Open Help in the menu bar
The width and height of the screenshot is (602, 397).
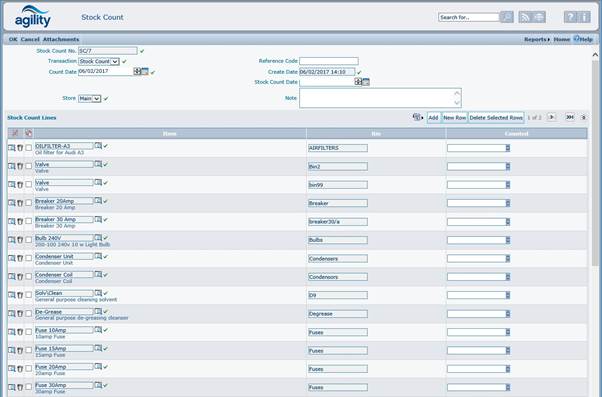(584, 39)
